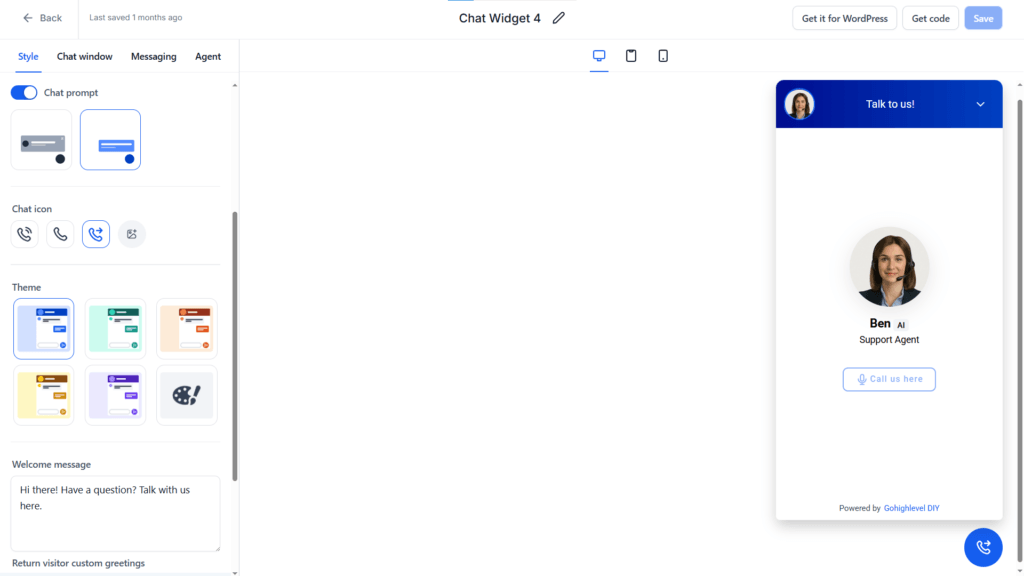This screenshot has width=1024, height=576.
Task: Click the AI badge beside Ben
Action: [x=901, y=325]
